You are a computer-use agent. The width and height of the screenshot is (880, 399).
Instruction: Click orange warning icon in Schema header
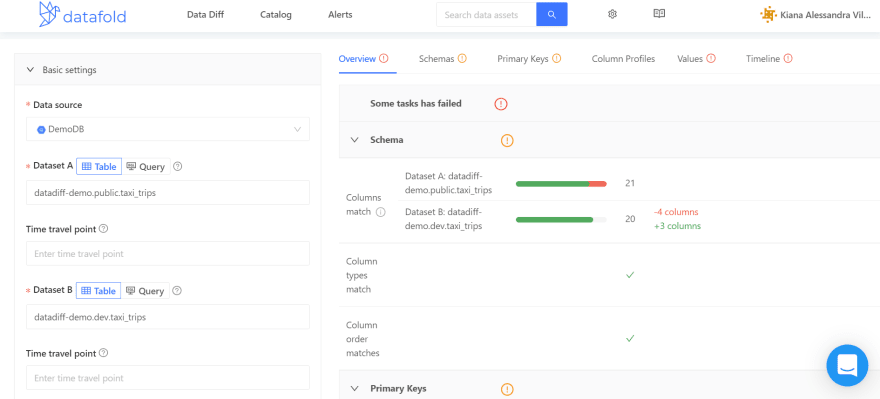click(x=507, y=140)
